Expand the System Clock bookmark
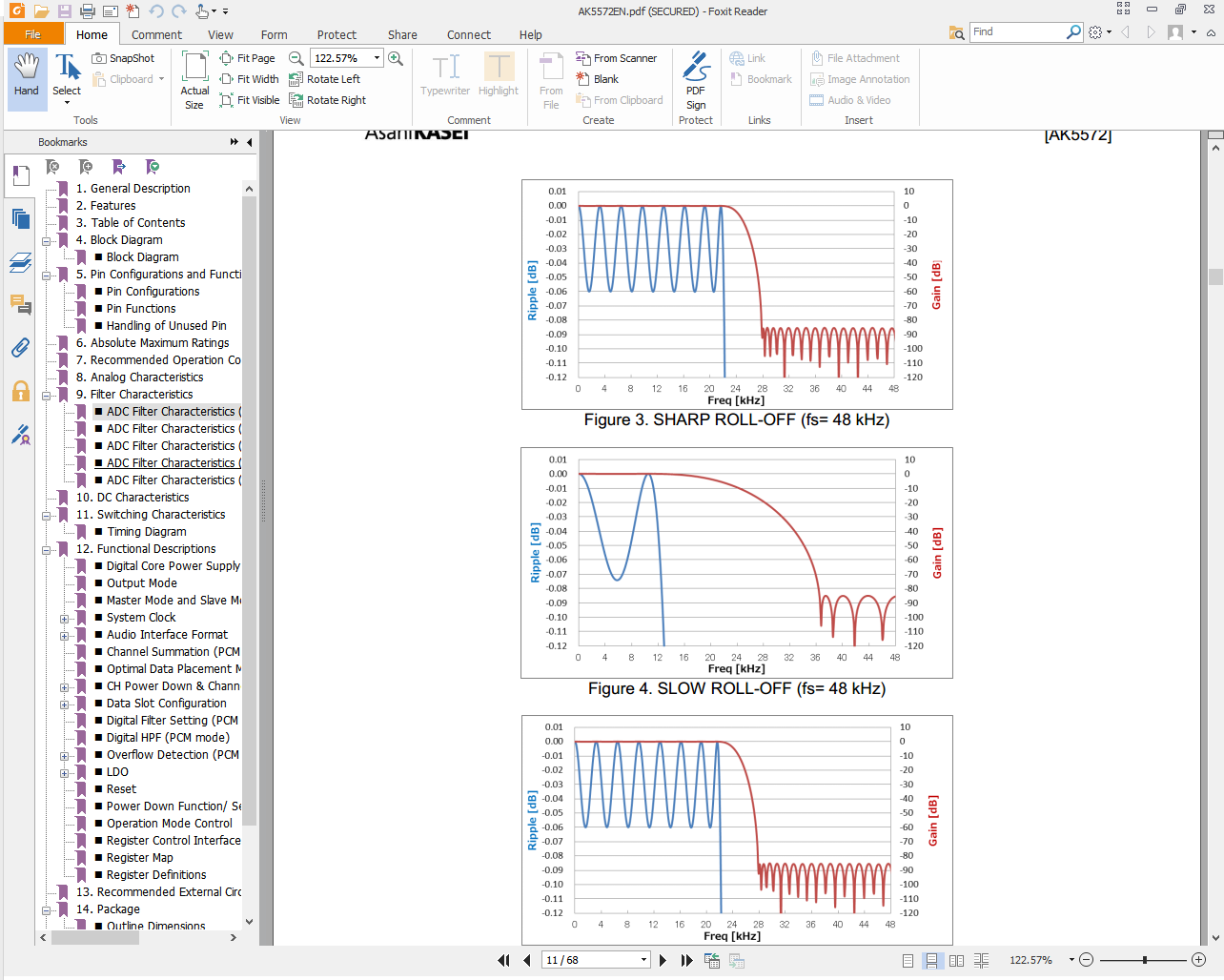1224x980 pixels. click(64, 618)
